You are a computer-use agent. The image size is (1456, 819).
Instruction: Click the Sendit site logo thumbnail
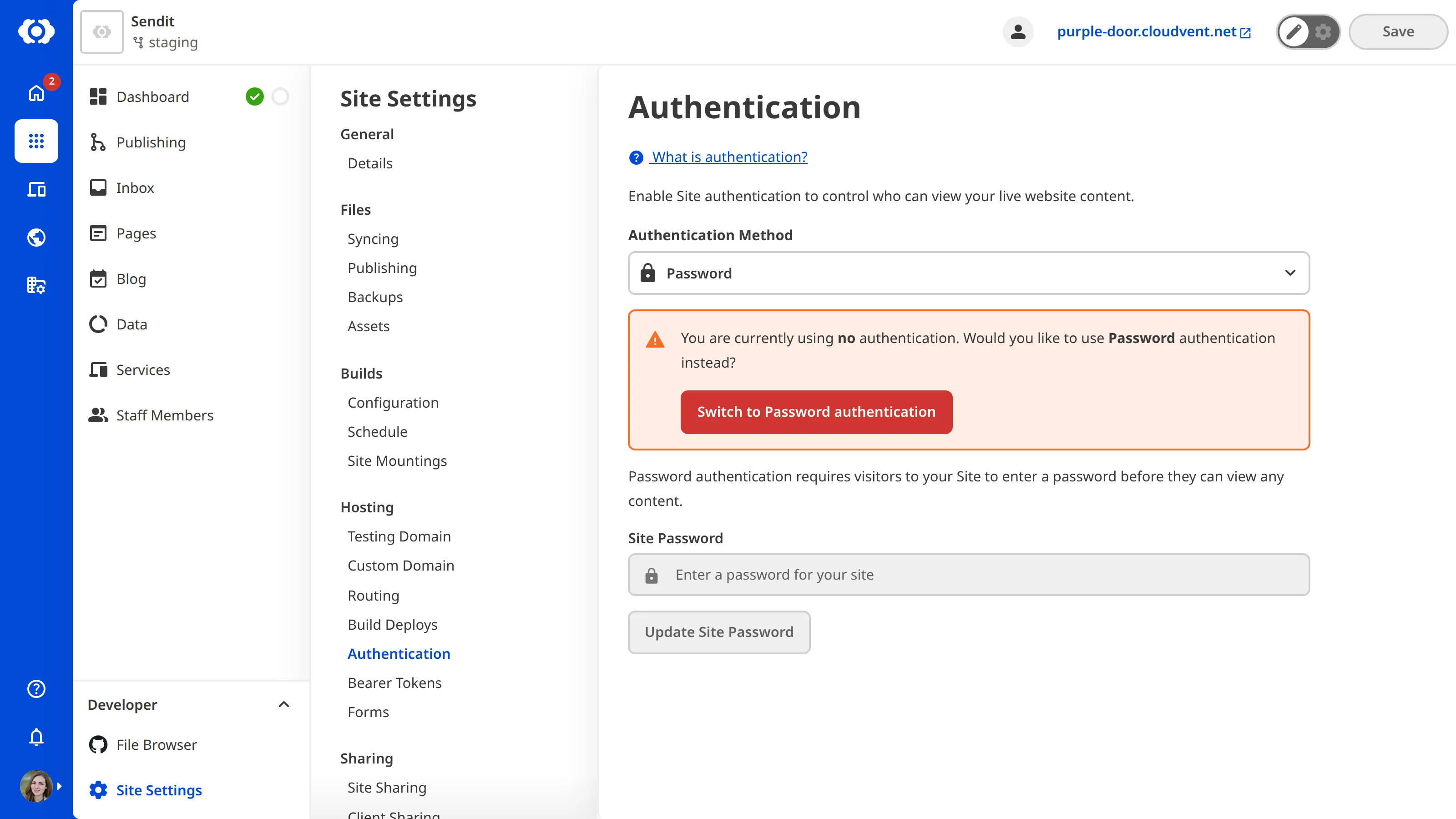click(102, 32)
